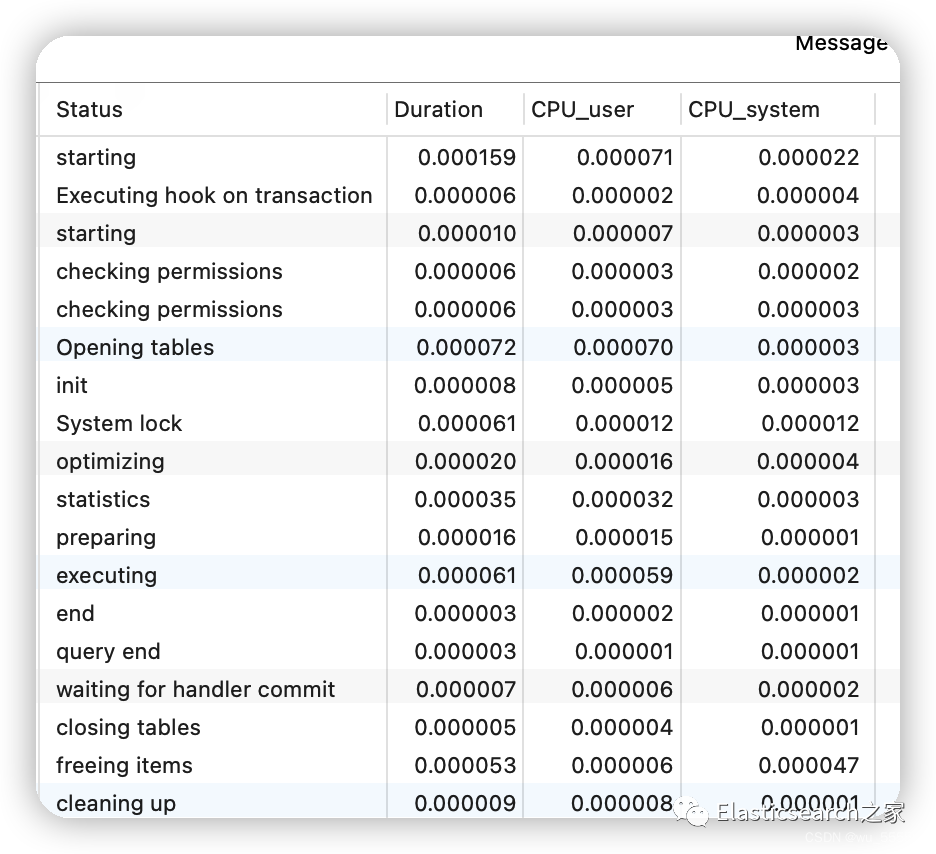Image resolution: width=936 pixels, height=854 pixels.
Task: Select the 'executing' row
Action: (x=470, y=575)
